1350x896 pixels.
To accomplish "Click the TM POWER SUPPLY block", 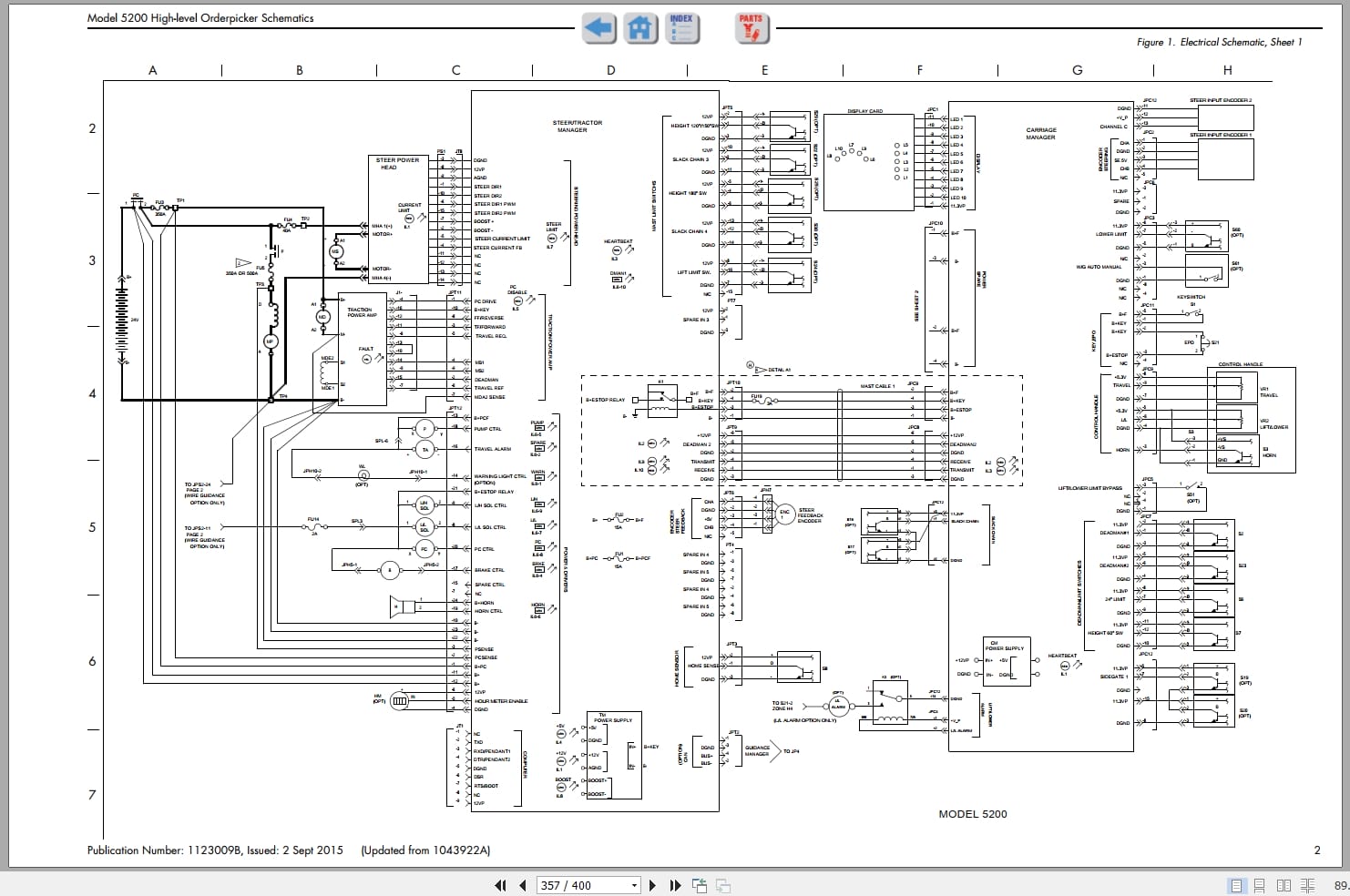I will point(612,756).
